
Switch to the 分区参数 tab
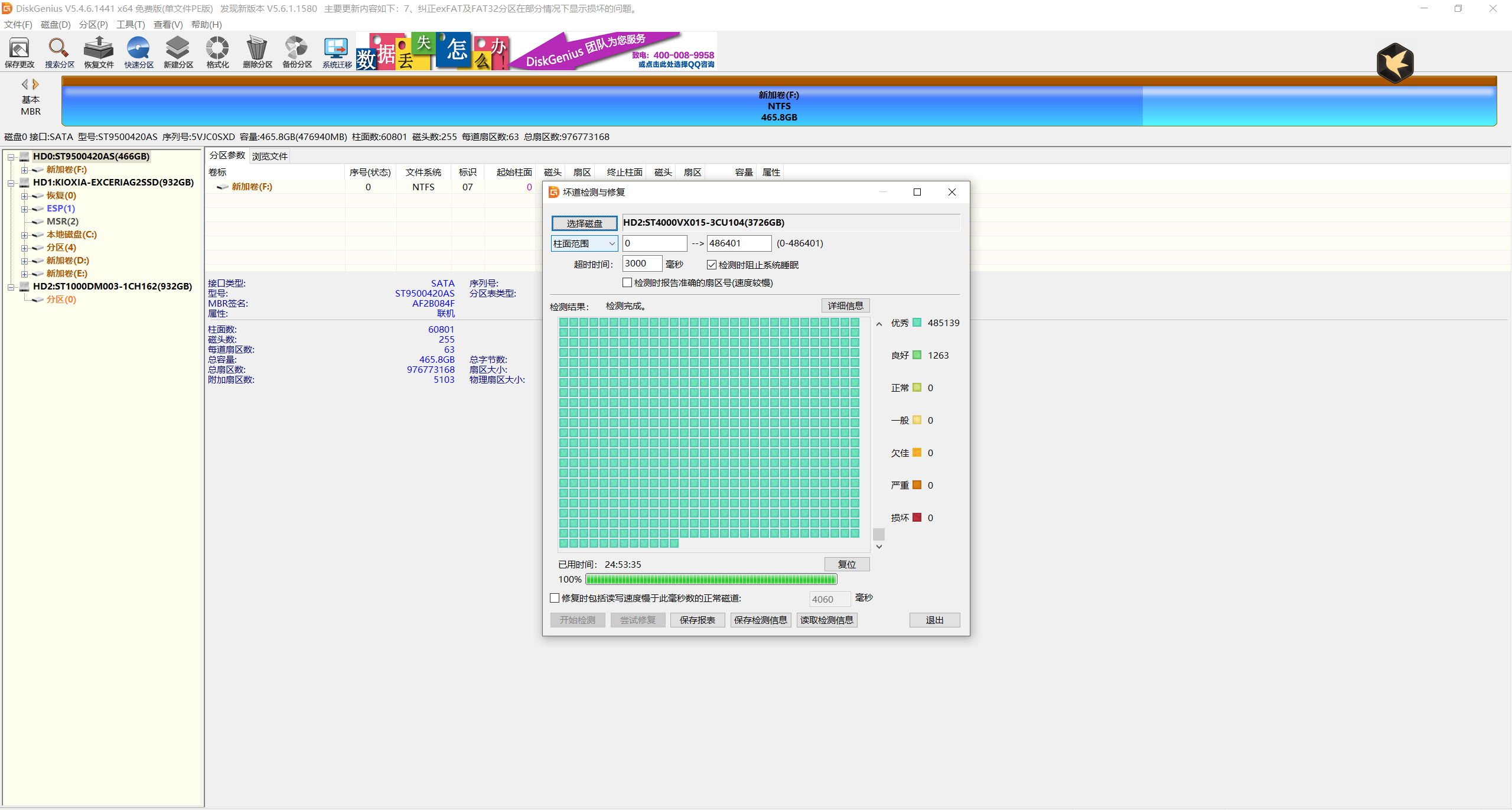click(x=227, y=155)
